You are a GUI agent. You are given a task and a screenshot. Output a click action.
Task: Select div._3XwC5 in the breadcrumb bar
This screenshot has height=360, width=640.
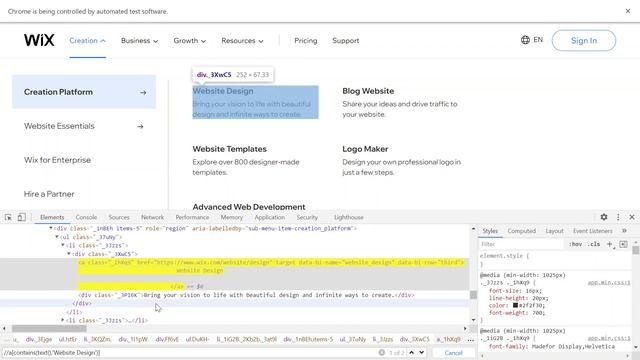coord(415,339)
